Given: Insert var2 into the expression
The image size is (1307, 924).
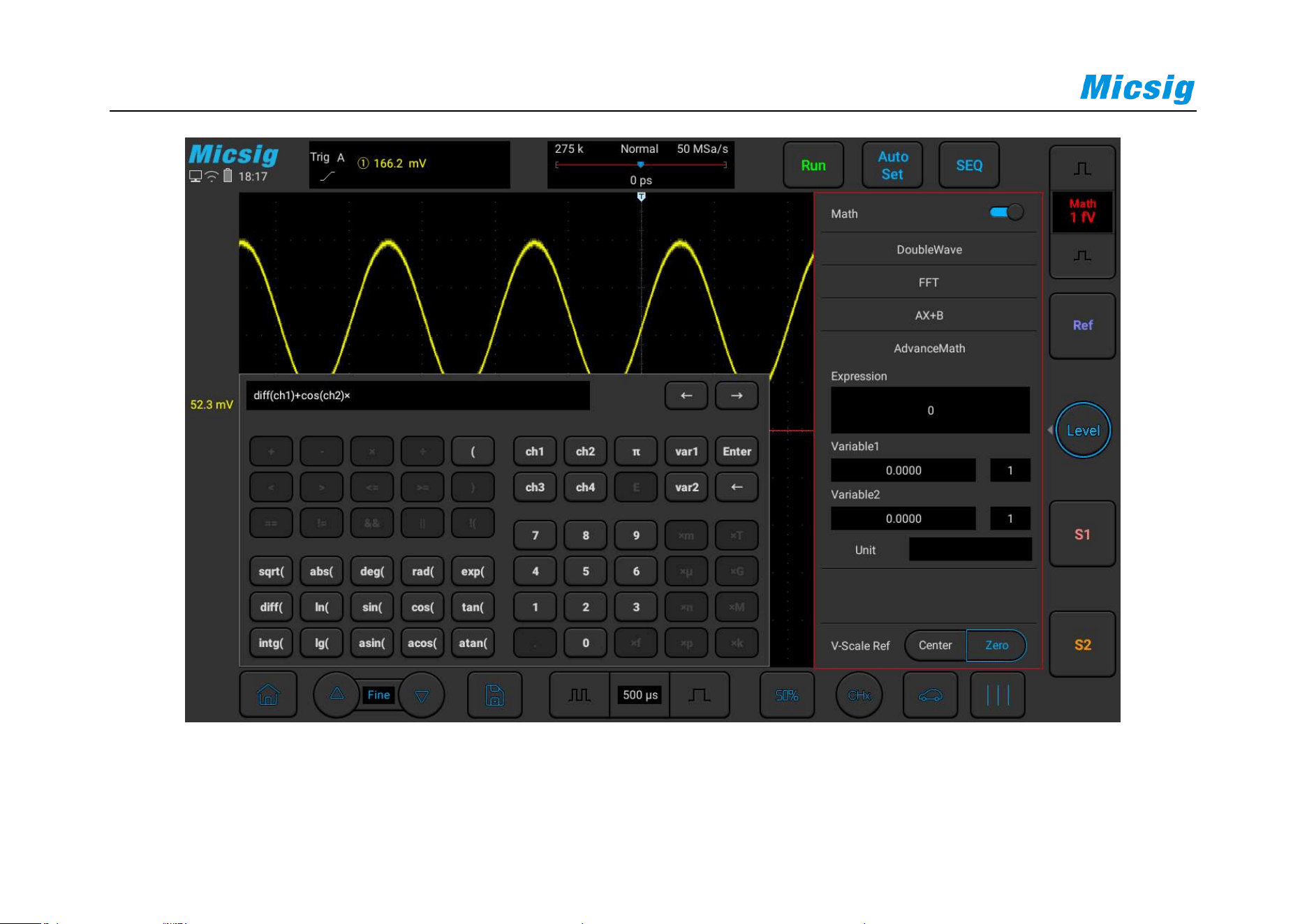Looking at the screenshot, I should [x=686, y=487].
